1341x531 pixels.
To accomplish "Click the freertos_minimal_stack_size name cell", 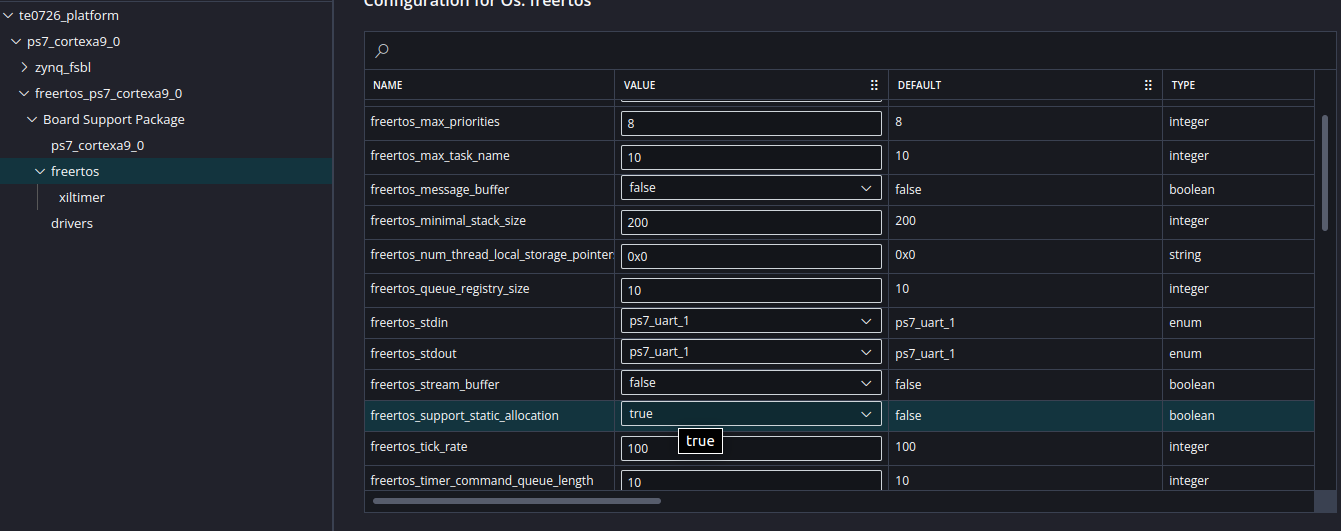I will [x=490, y=221].
